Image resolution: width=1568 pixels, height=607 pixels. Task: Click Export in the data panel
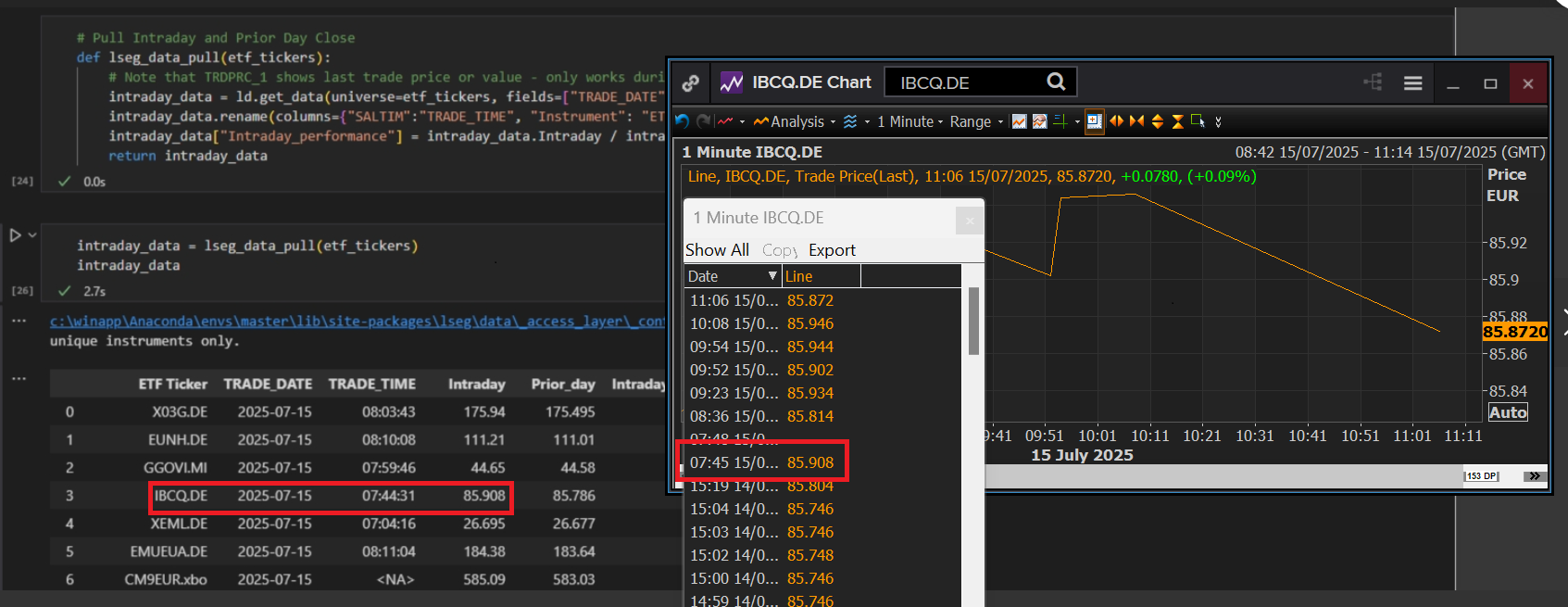pyautogui.click(x=832, y=250)
